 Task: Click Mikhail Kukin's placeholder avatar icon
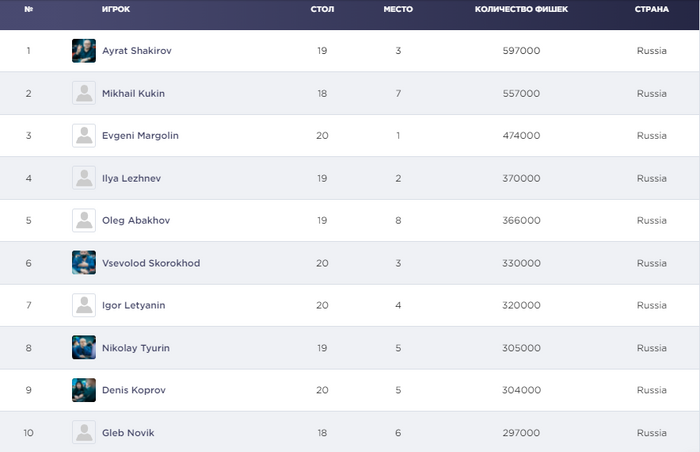click(x=84, y=93)
